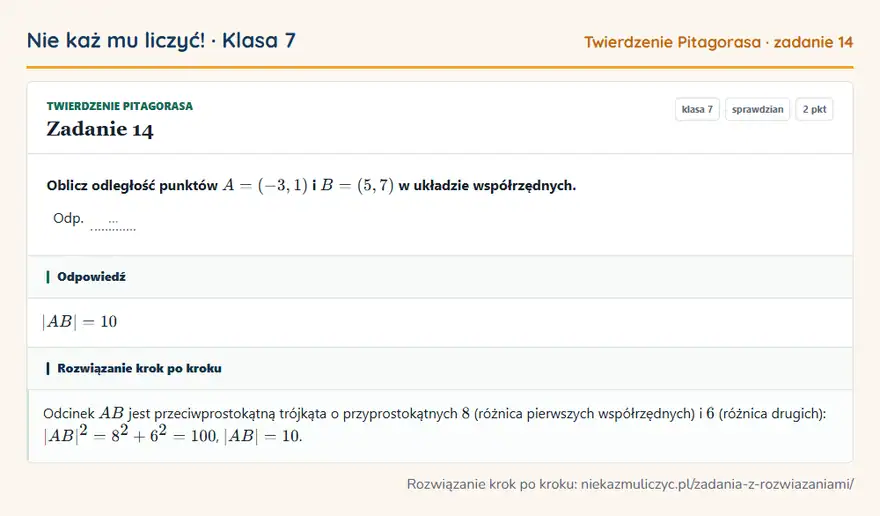Screen dimensions: 880x516
Task: Open the niekazmuliczyc.pl/zadania-z-rozwiazaniami/ footer link
Action: [717, 484]
